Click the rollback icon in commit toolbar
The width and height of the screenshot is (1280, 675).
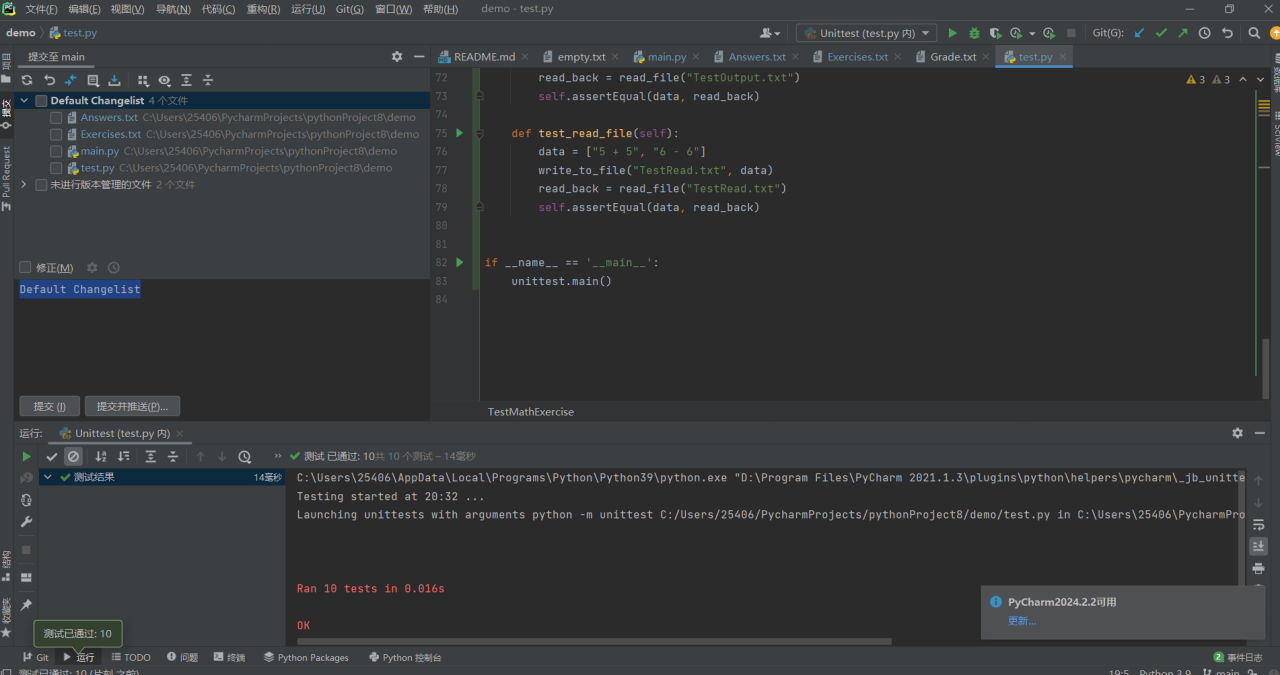[49, 80]
